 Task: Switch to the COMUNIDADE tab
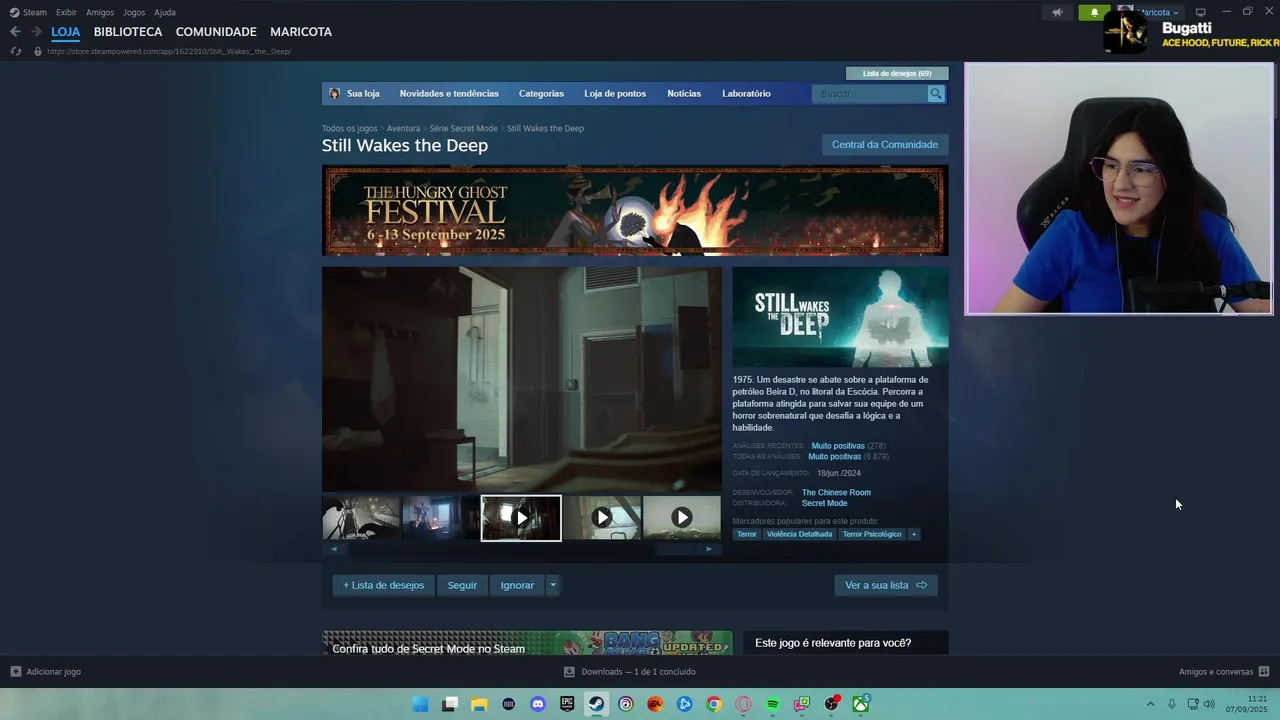[x=216, y=32]
